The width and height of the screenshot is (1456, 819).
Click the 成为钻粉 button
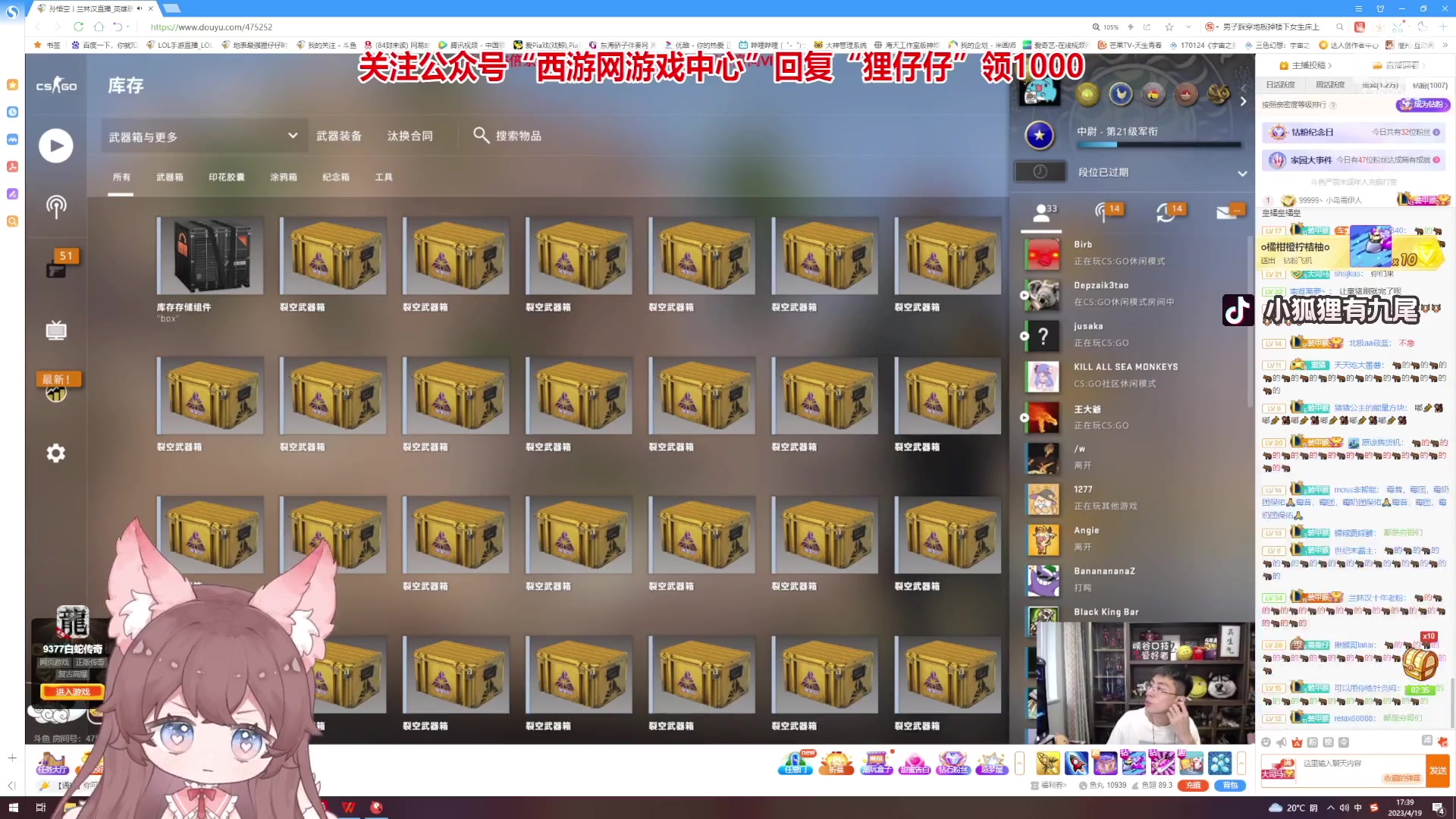[1423, 105]
